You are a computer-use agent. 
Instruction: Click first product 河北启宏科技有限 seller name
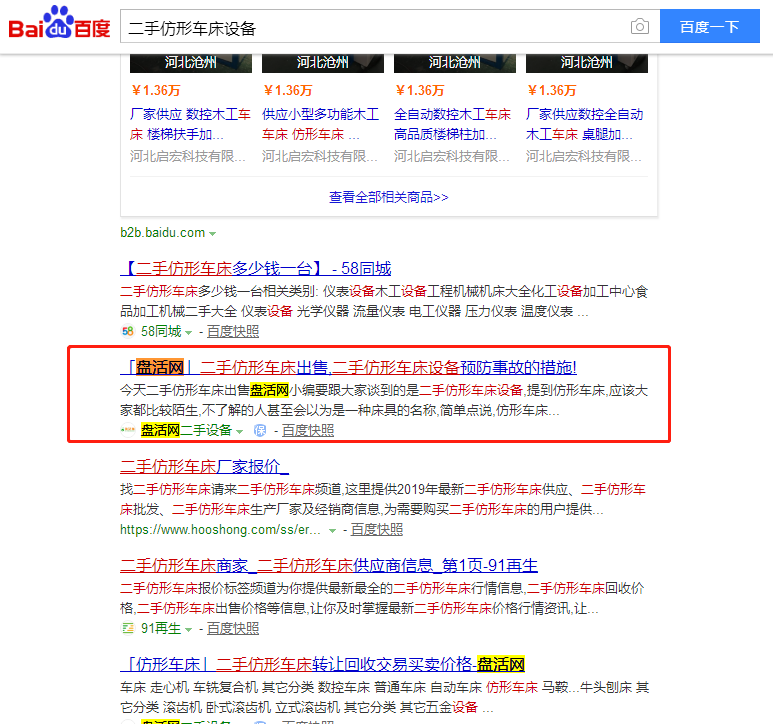coord(188,157)
